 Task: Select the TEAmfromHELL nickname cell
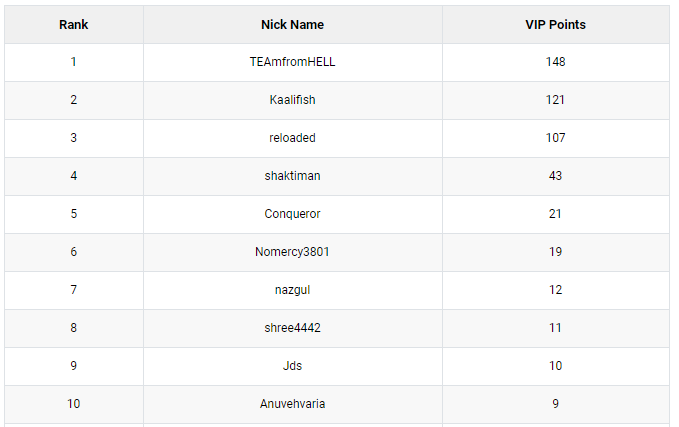tap(293, 62)
